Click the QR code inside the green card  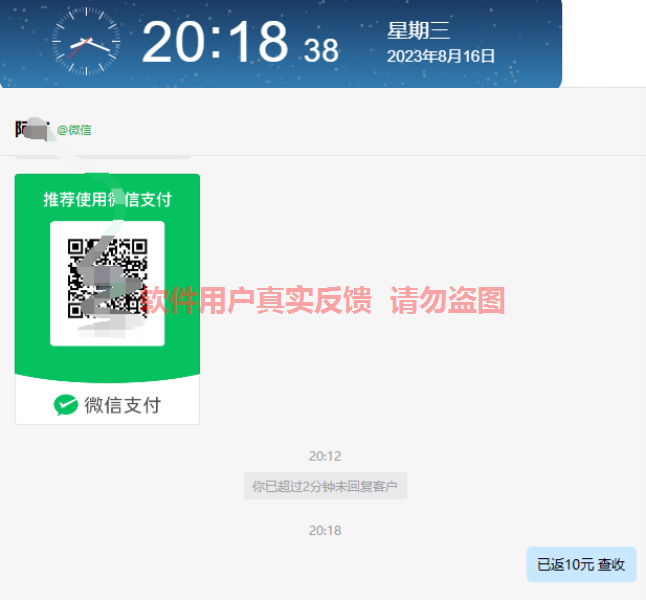point(107,279)
